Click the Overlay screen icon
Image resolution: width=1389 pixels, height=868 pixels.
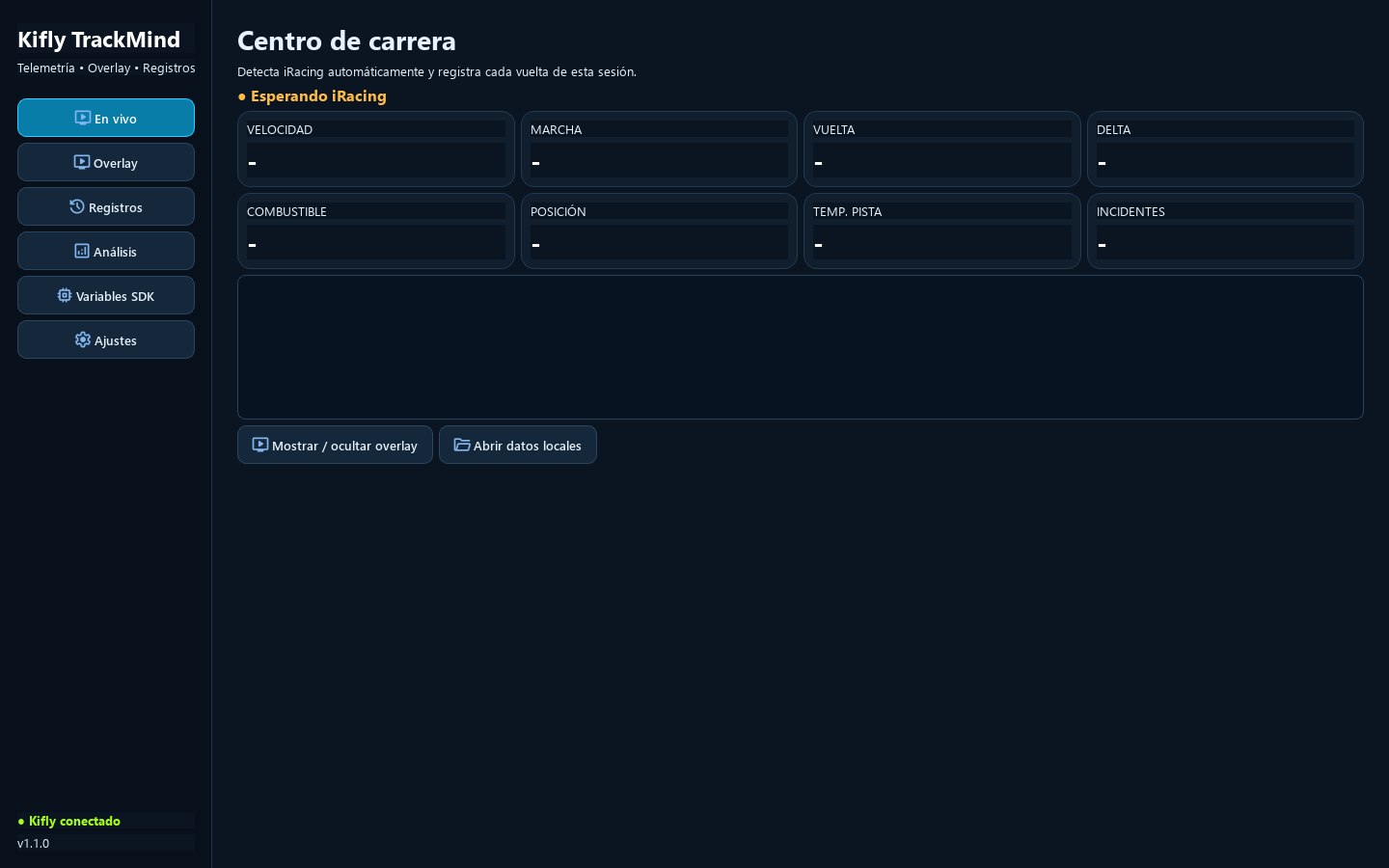[82, 162]
